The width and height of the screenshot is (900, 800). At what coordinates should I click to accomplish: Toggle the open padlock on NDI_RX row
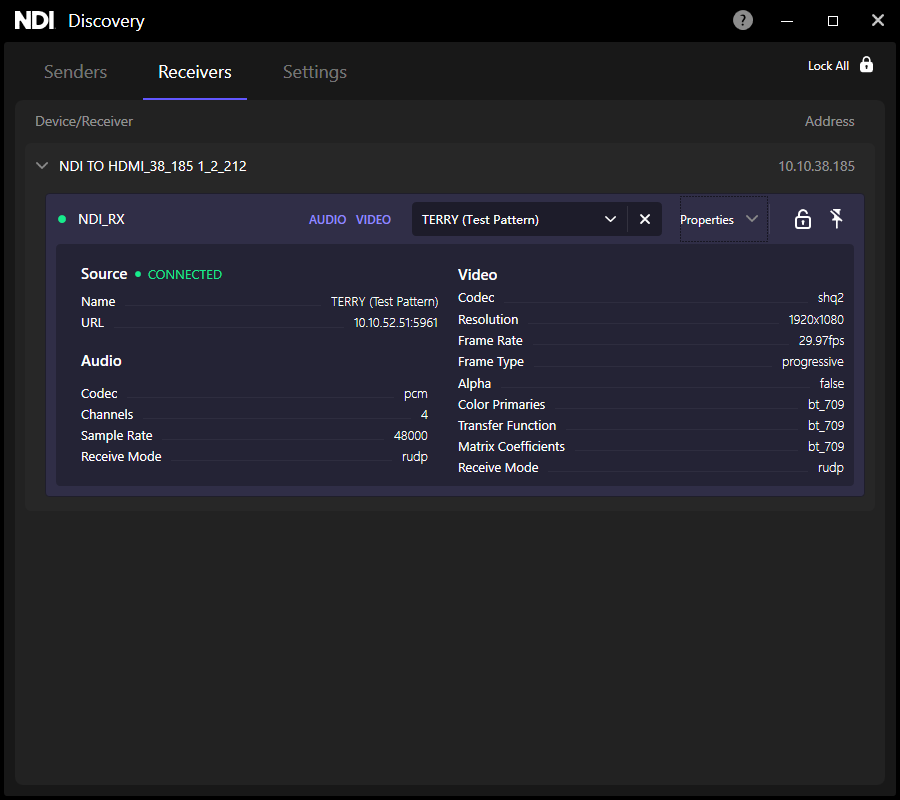click(802, 219)
